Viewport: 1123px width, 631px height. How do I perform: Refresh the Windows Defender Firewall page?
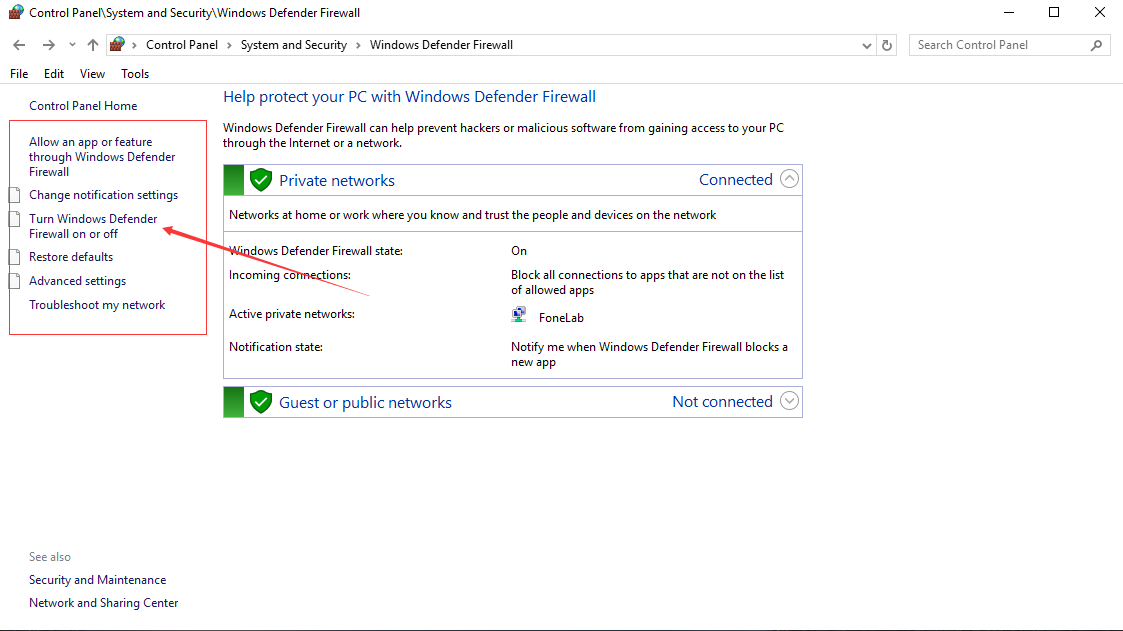point(887,45)
